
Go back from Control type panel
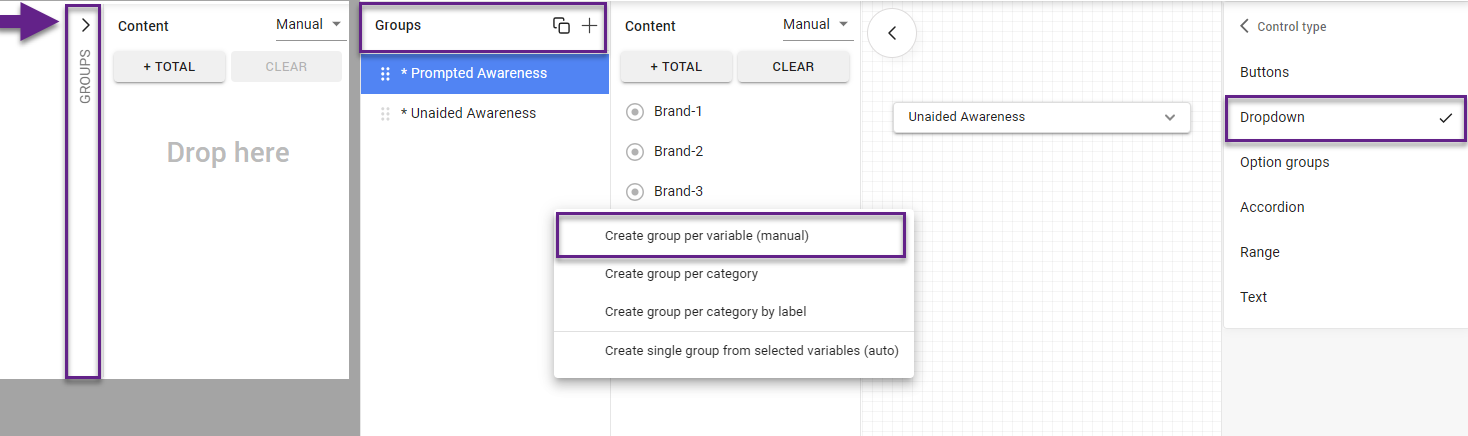tap(1245, 27)
